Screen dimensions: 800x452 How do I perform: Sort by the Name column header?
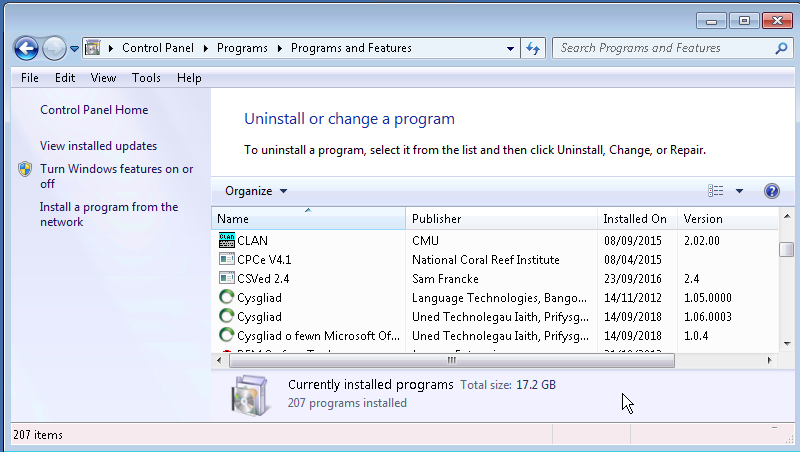point(309,219)
